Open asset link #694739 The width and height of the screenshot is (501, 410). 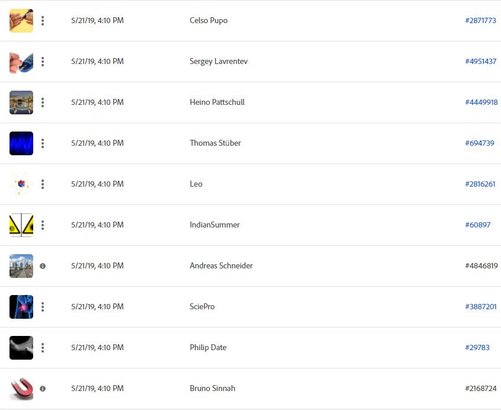click(480, 143)
